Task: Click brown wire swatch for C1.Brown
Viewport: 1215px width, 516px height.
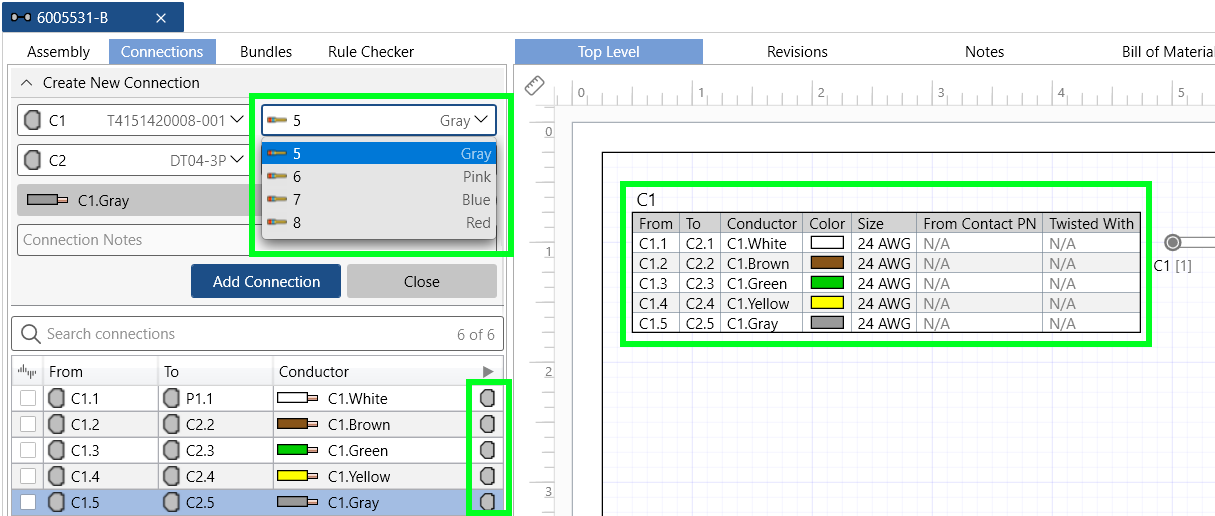Action: pos(297,424)
